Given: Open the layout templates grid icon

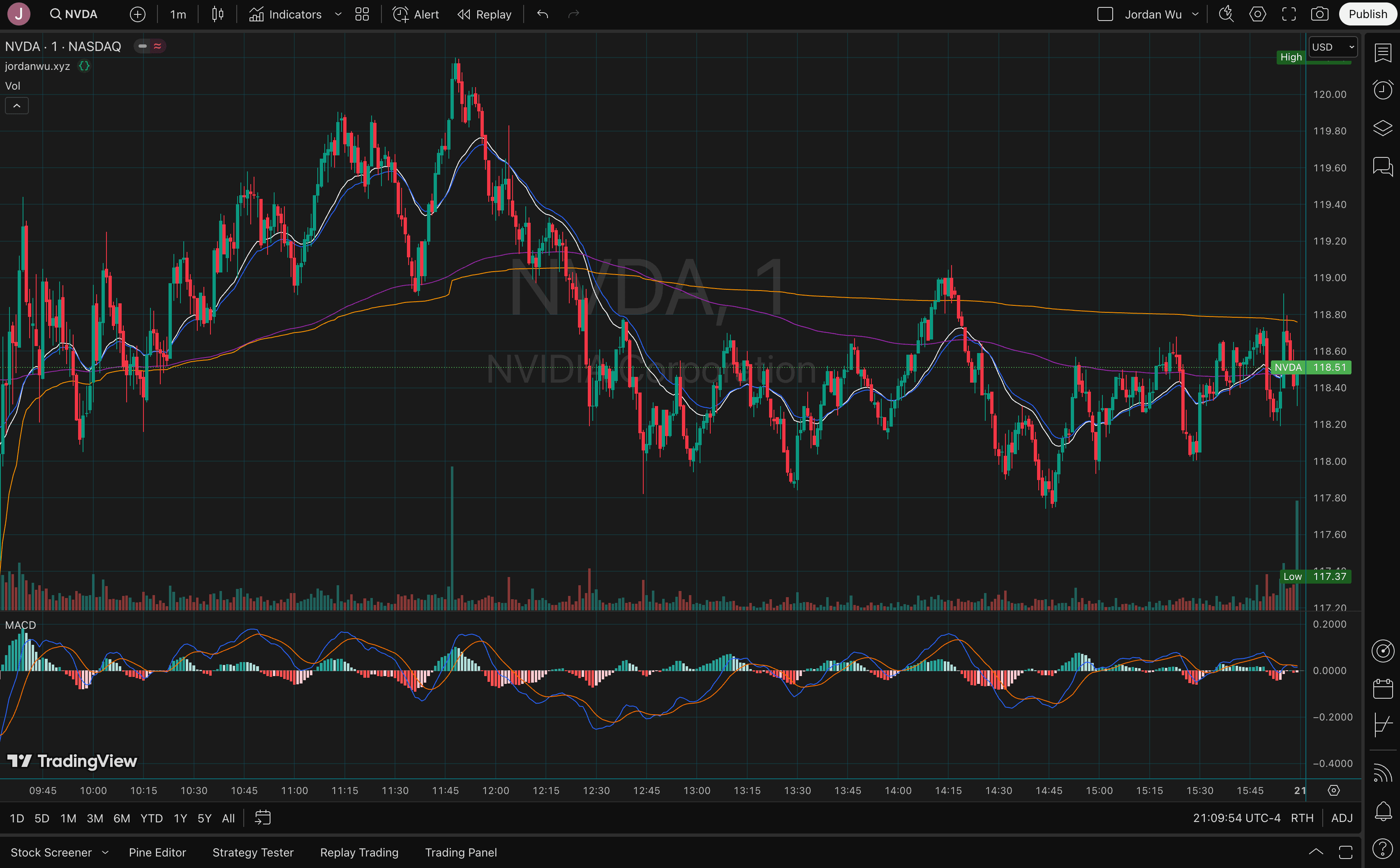Looking at the screenshot, I should [x=362, y=14].
